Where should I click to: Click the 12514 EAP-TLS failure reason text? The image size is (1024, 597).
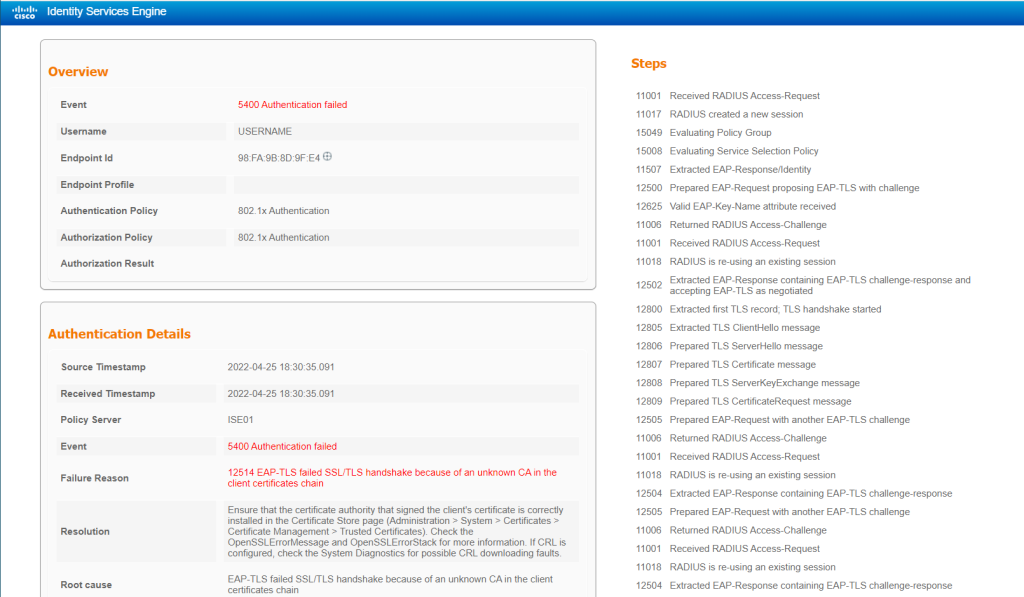coord(392,478)
